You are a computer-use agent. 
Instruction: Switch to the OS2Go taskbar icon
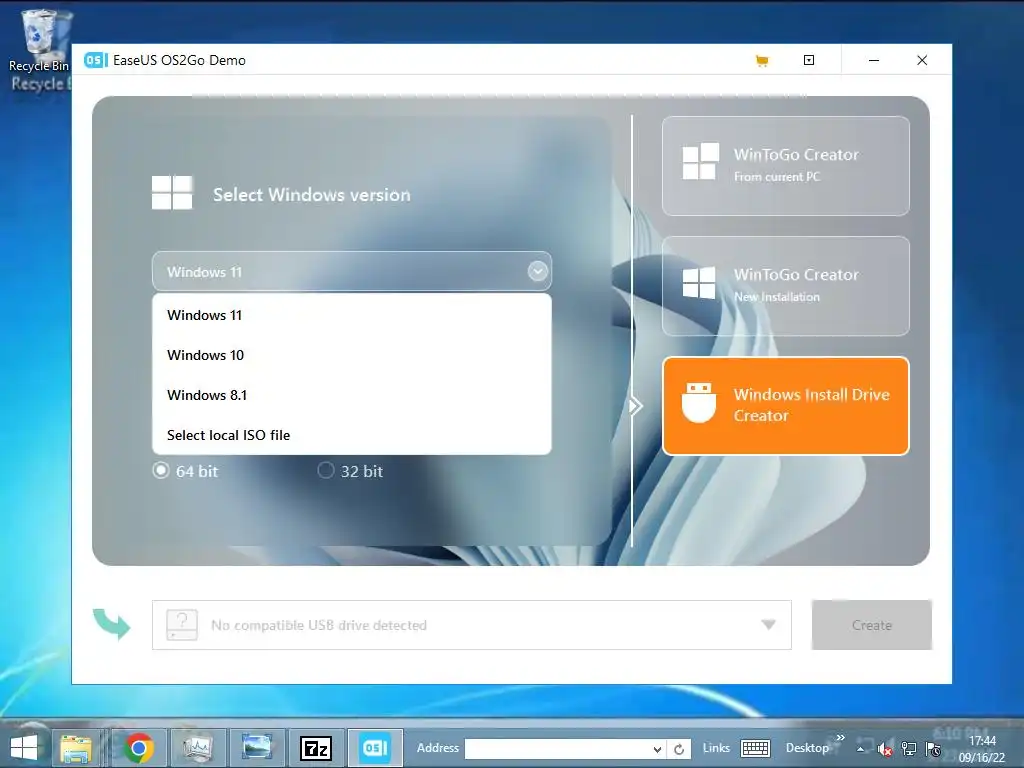point(375,748)
